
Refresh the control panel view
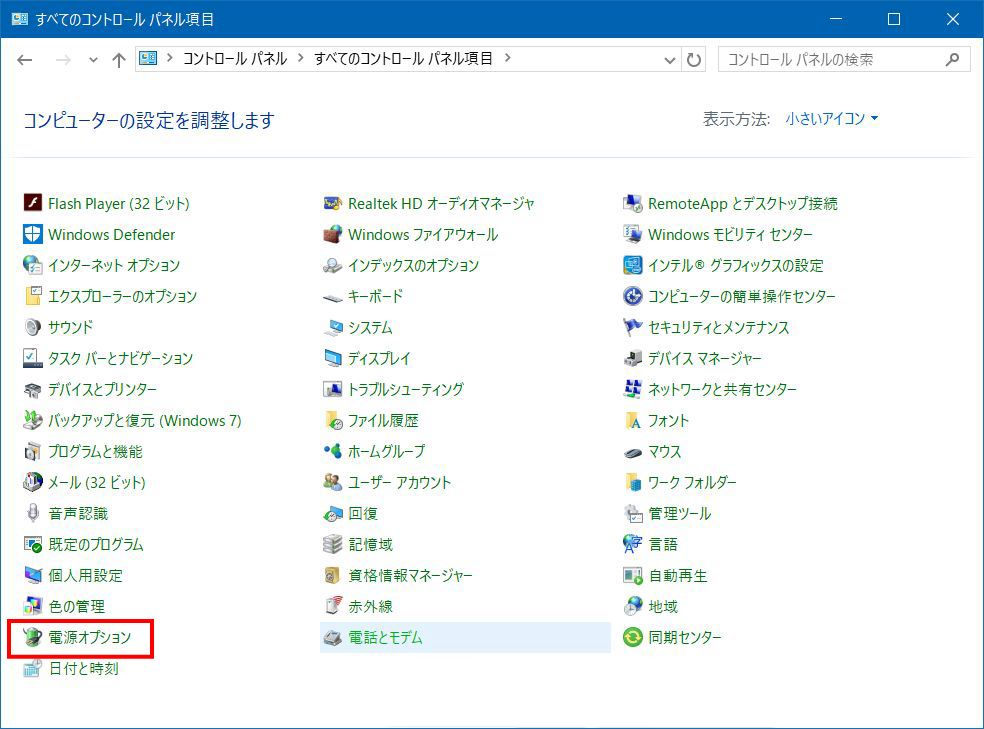(693, 60)
